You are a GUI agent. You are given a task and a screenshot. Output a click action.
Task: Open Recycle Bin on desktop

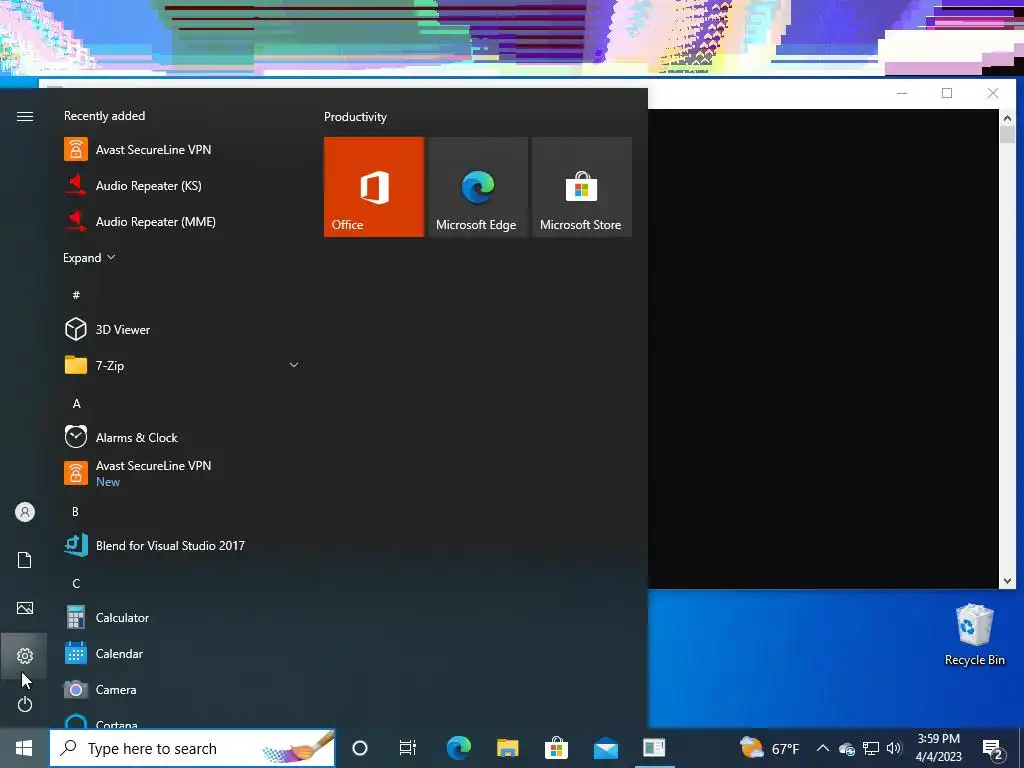974,635
